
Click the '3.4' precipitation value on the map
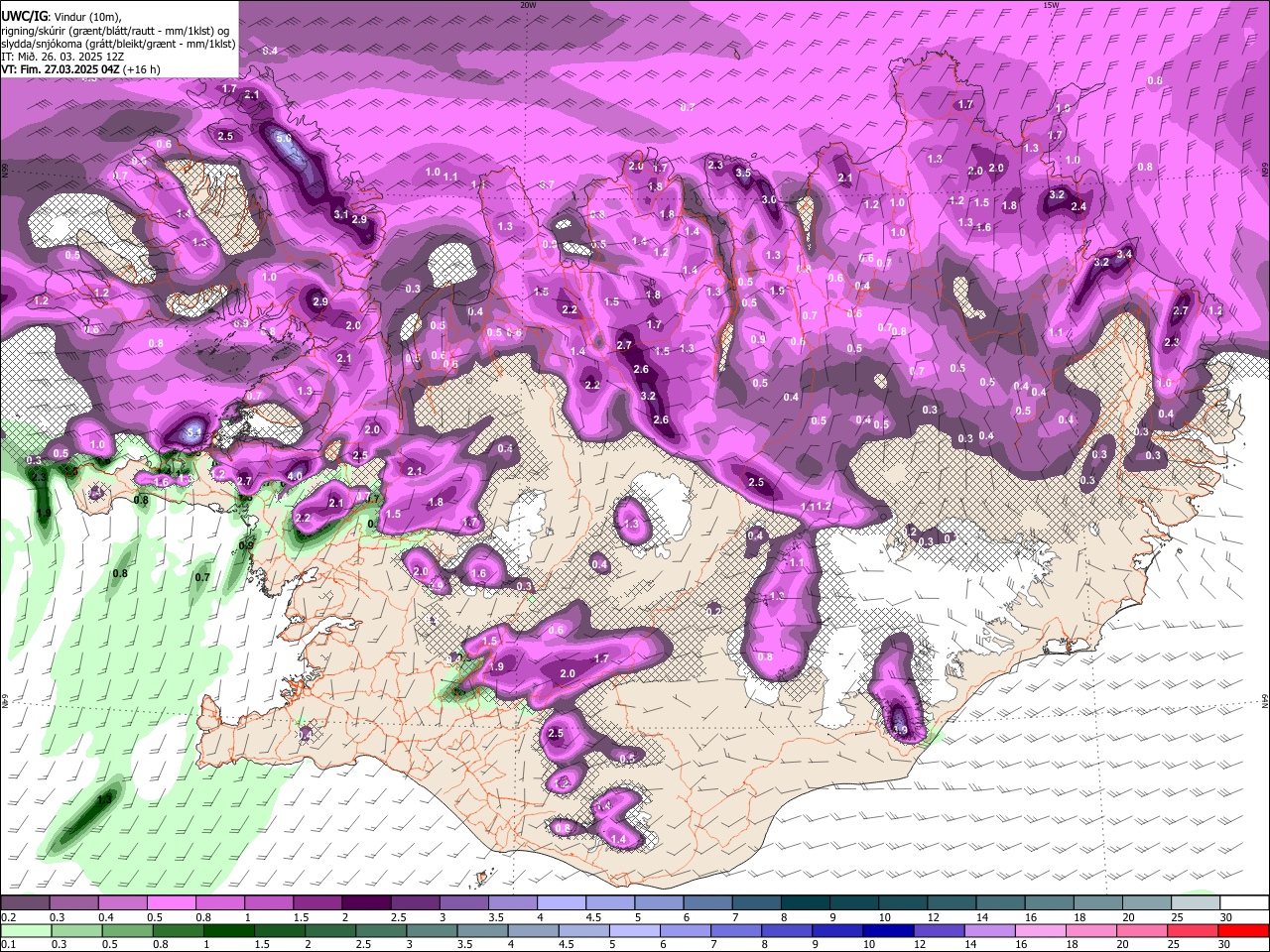[x=1124, y=255]
